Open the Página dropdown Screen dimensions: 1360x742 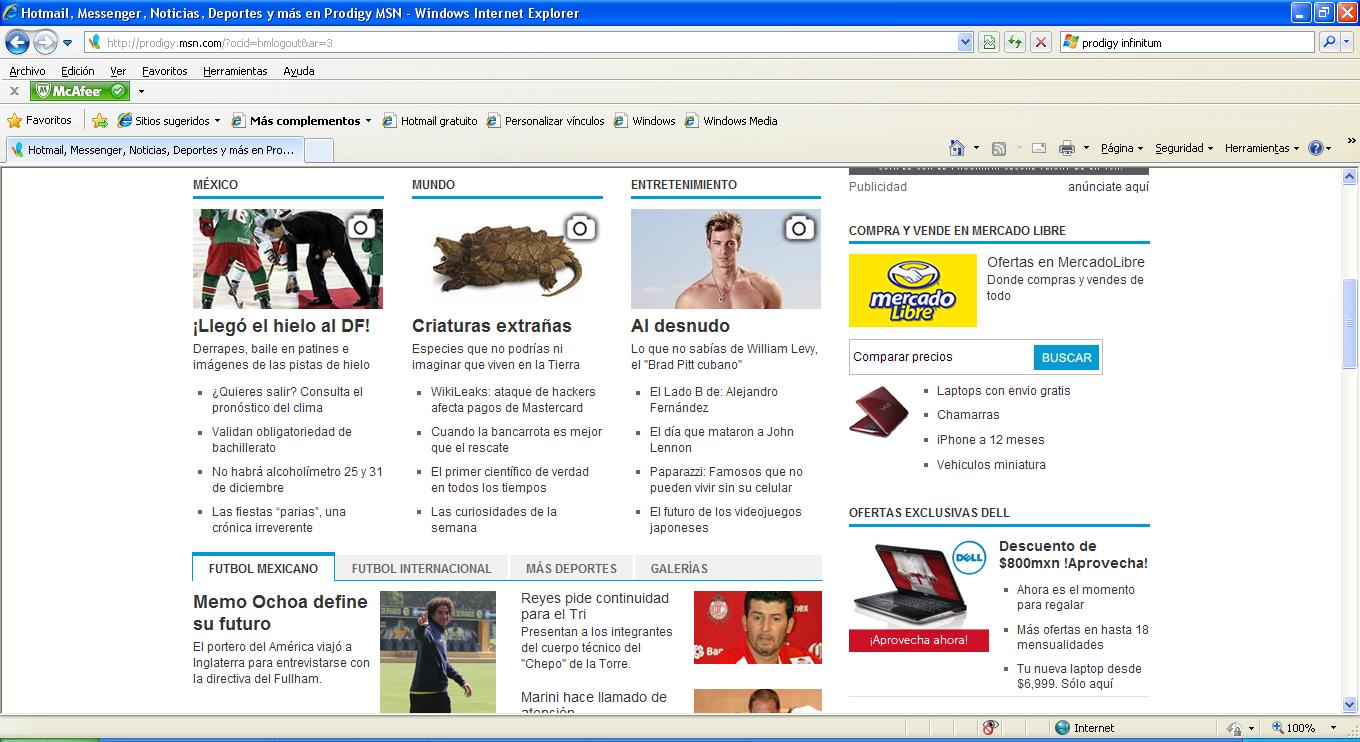(1119, 147)
